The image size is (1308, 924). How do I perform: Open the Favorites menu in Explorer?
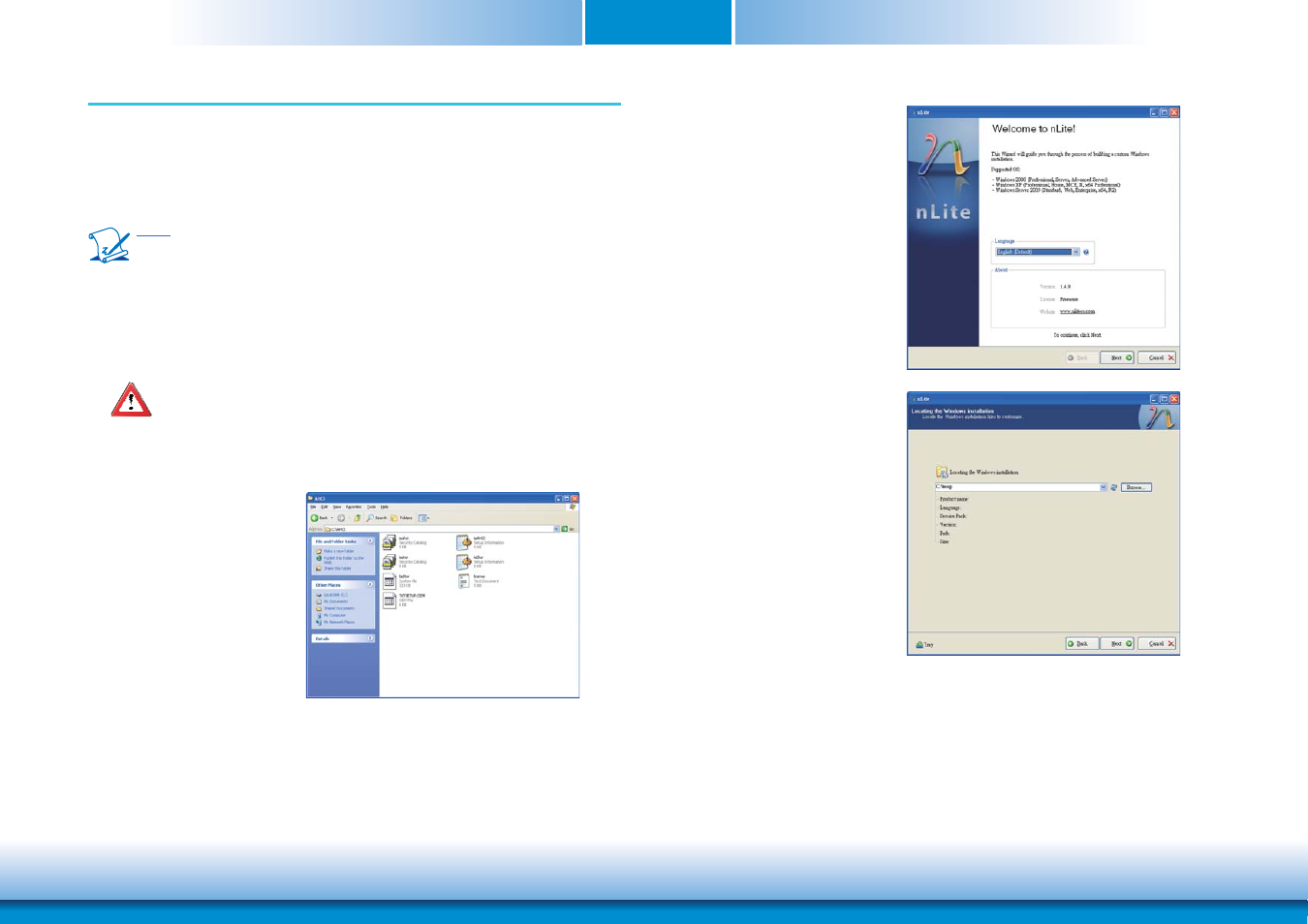tap(354, 507)
